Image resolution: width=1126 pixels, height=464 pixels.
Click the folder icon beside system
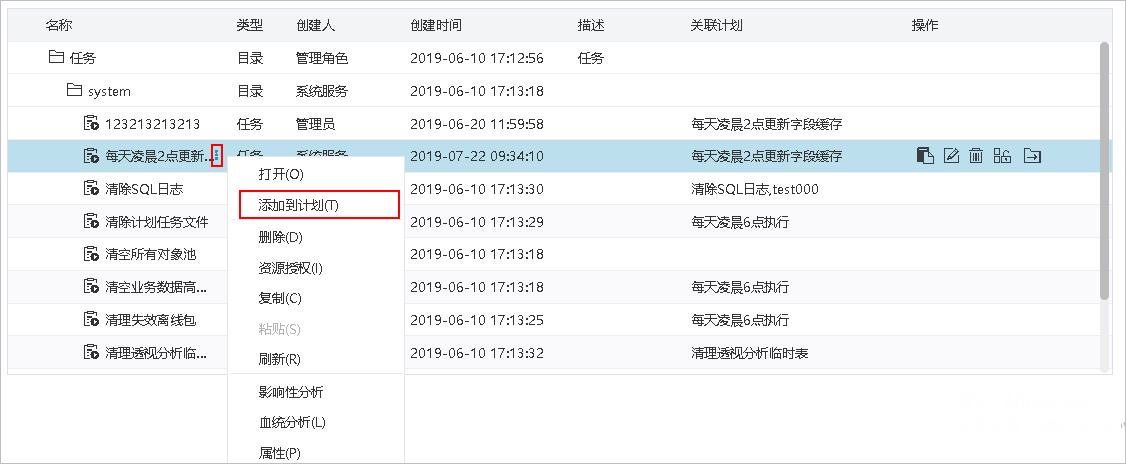pos(74,91)
